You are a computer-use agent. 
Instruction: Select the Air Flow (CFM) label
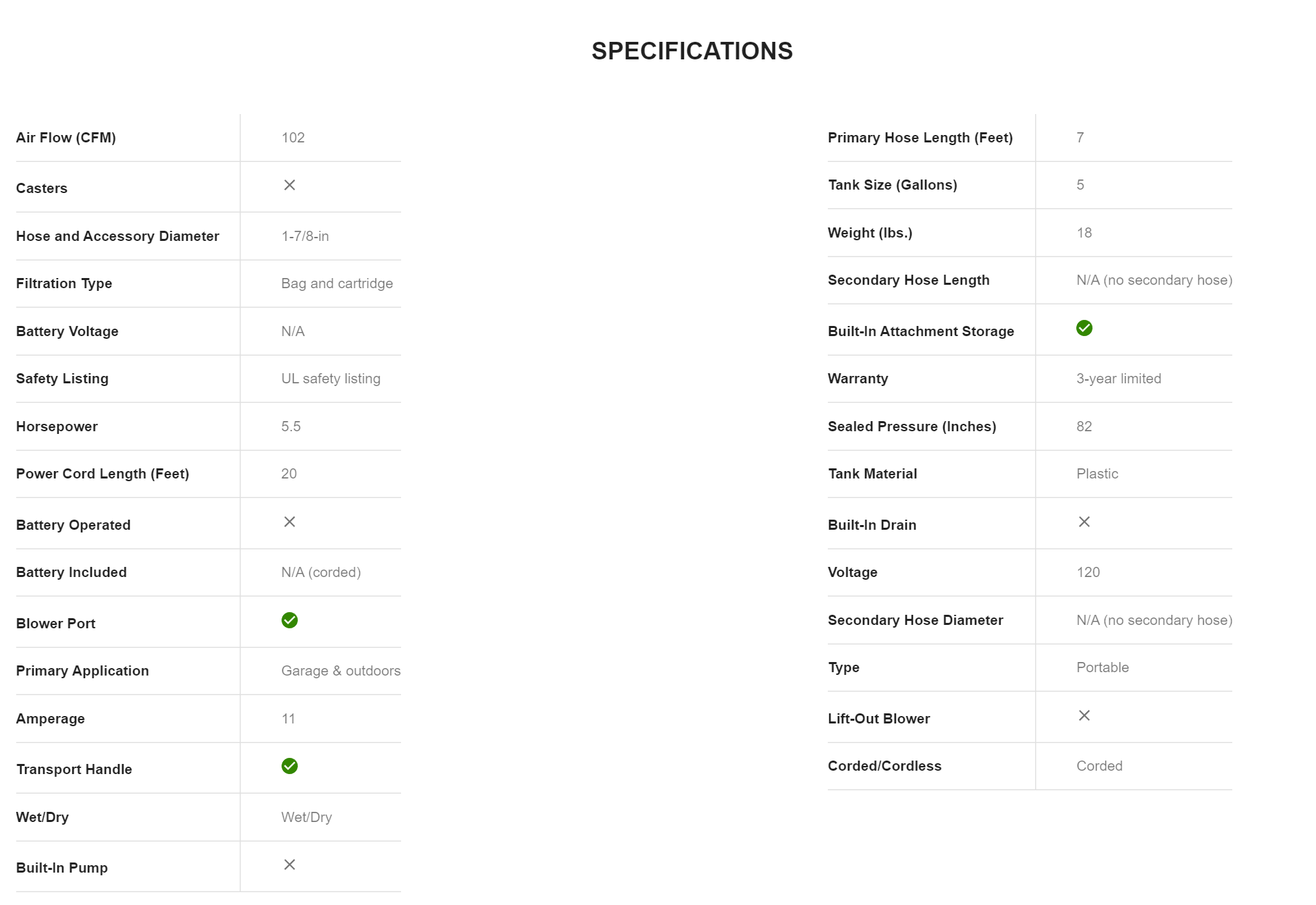[66, 138]
